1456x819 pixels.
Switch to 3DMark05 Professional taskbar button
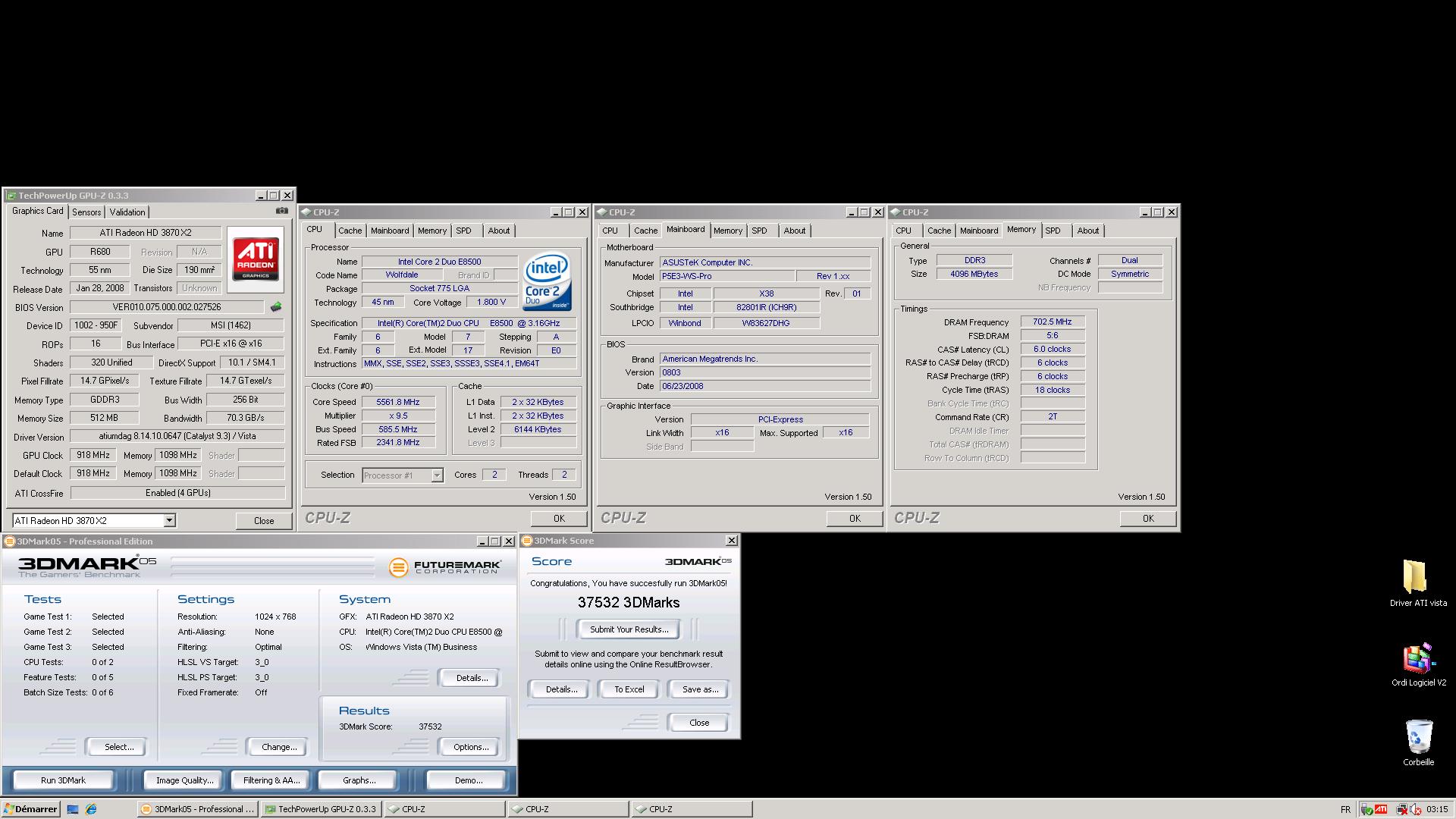199,809
